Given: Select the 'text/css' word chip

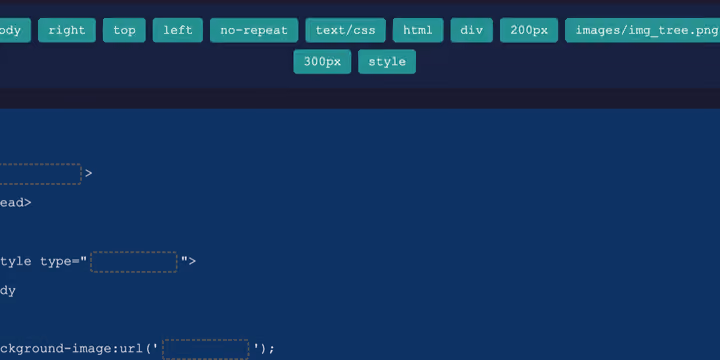Looking at the screenshot, I should click(345, 30).
